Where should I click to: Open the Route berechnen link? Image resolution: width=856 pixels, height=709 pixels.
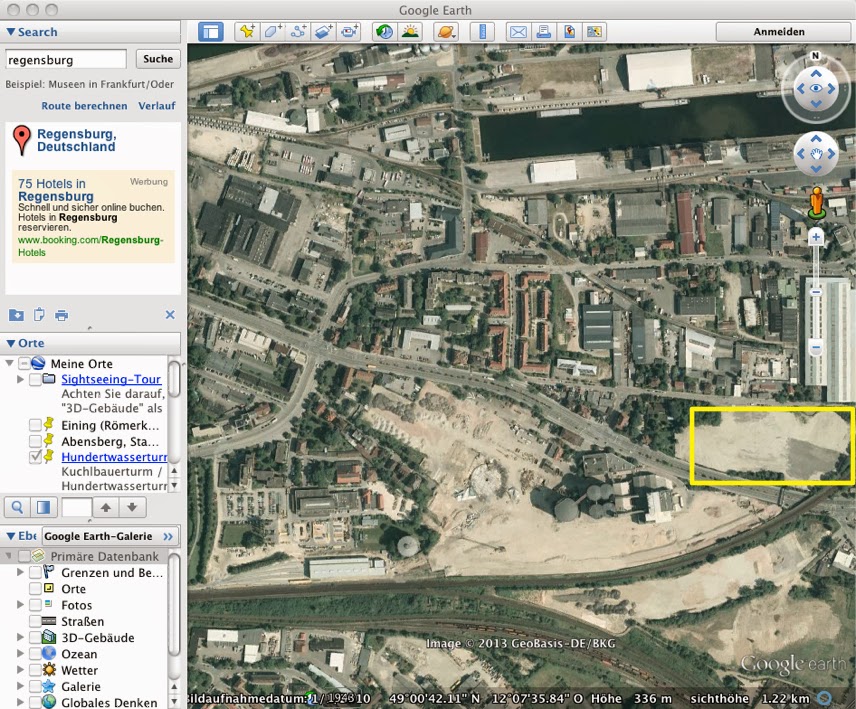coord(84,106)
